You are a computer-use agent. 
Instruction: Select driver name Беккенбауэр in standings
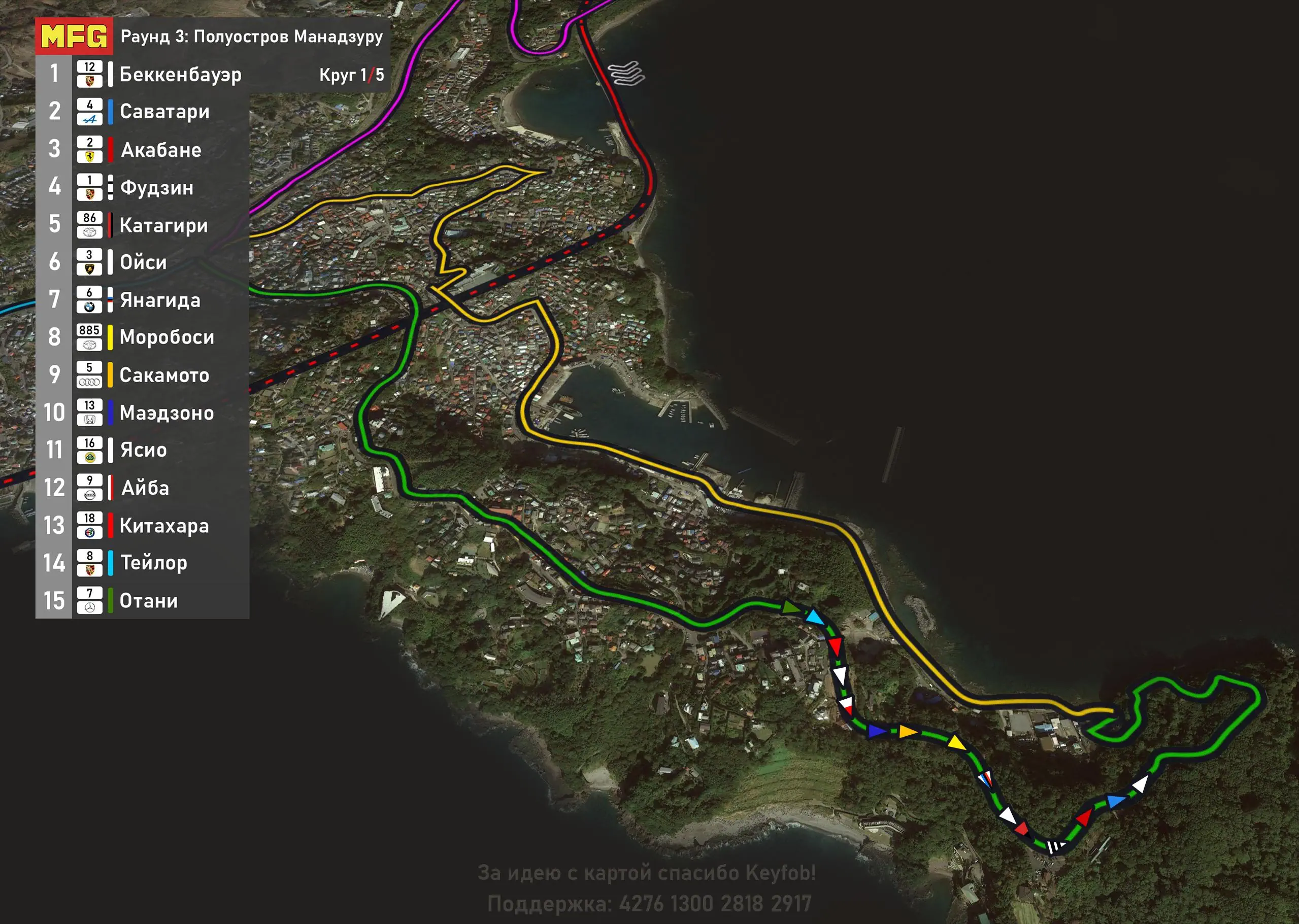coord(180,75)
